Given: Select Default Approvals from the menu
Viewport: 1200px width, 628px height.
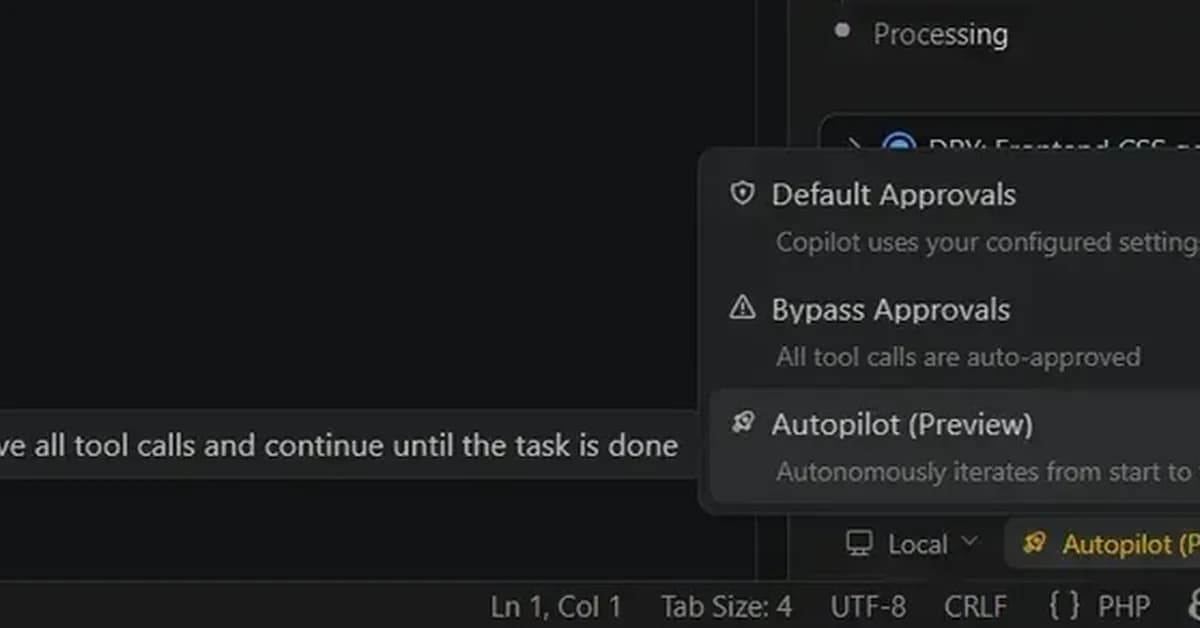Looking at the screenshot, I should pos(893,194).
